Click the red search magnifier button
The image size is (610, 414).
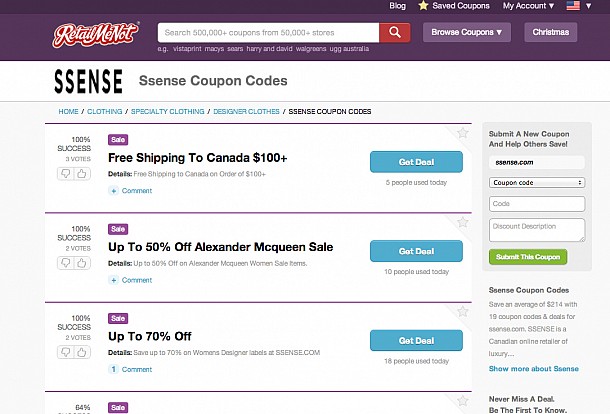pyautogui.click(x=394, y=32)
